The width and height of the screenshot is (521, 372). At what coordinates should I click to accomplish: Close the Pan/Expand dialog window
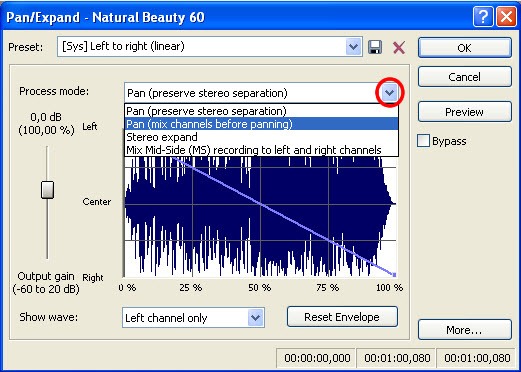[506, 17]
